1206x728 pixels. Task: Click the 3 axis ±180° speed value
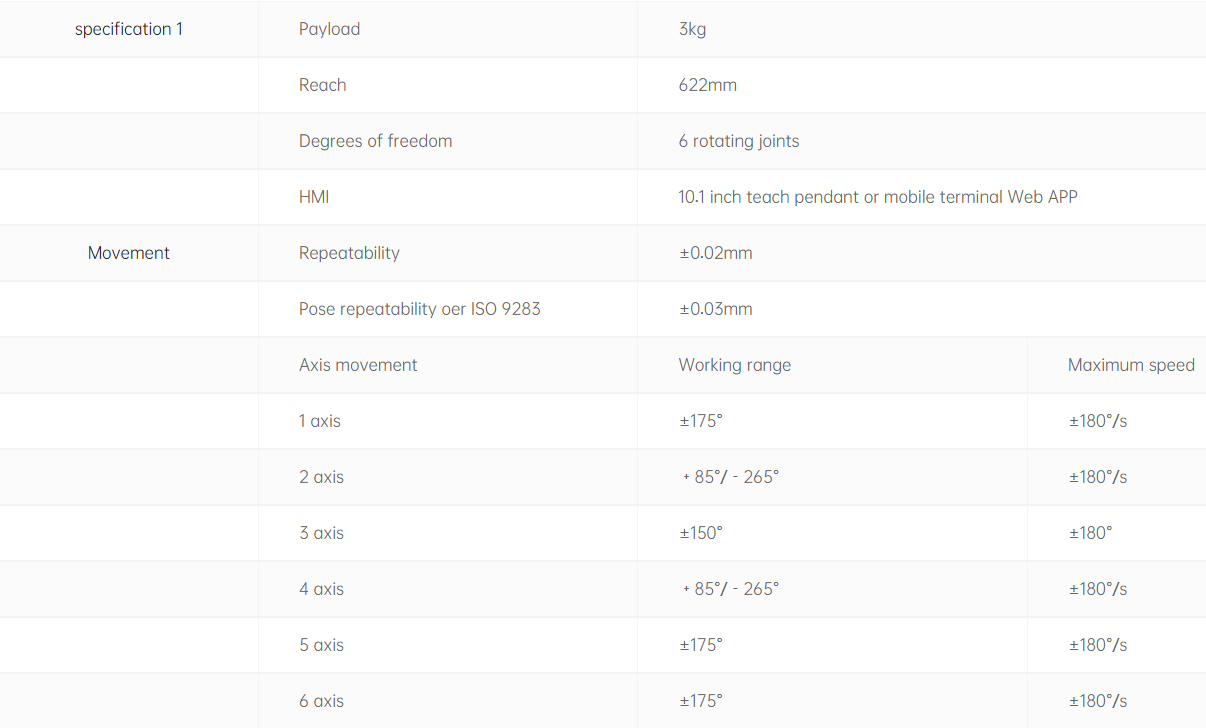click(1090, 533)
